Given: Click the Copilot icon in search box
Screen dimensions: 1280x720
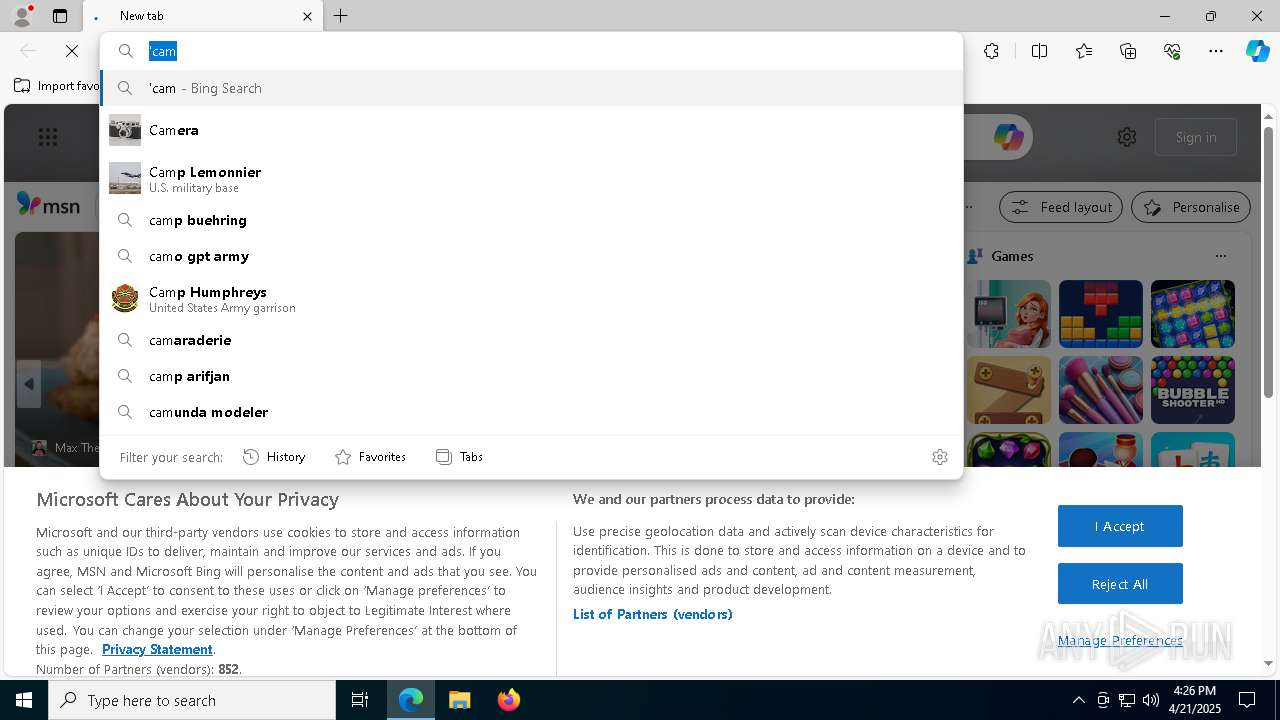Looking at the screenshot, I should (1008, 137).
